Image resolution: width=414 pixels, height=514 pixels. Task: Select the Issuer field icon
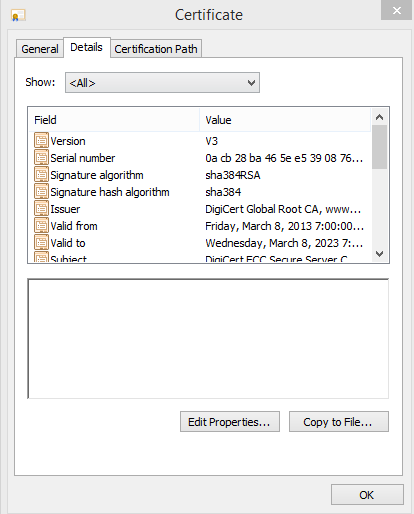tap(41, 208)
